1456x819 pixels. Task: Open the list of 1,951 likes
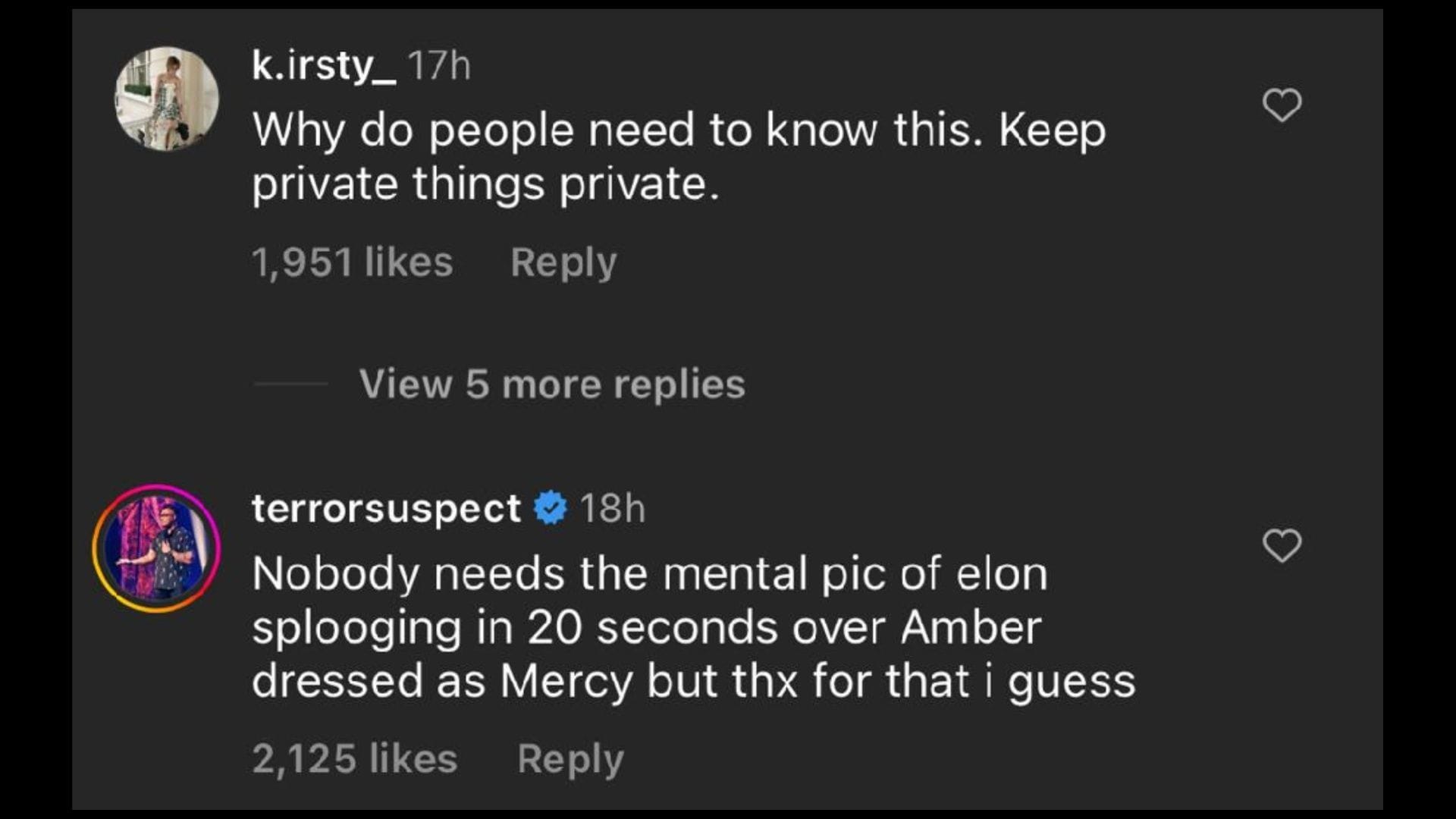353,261
